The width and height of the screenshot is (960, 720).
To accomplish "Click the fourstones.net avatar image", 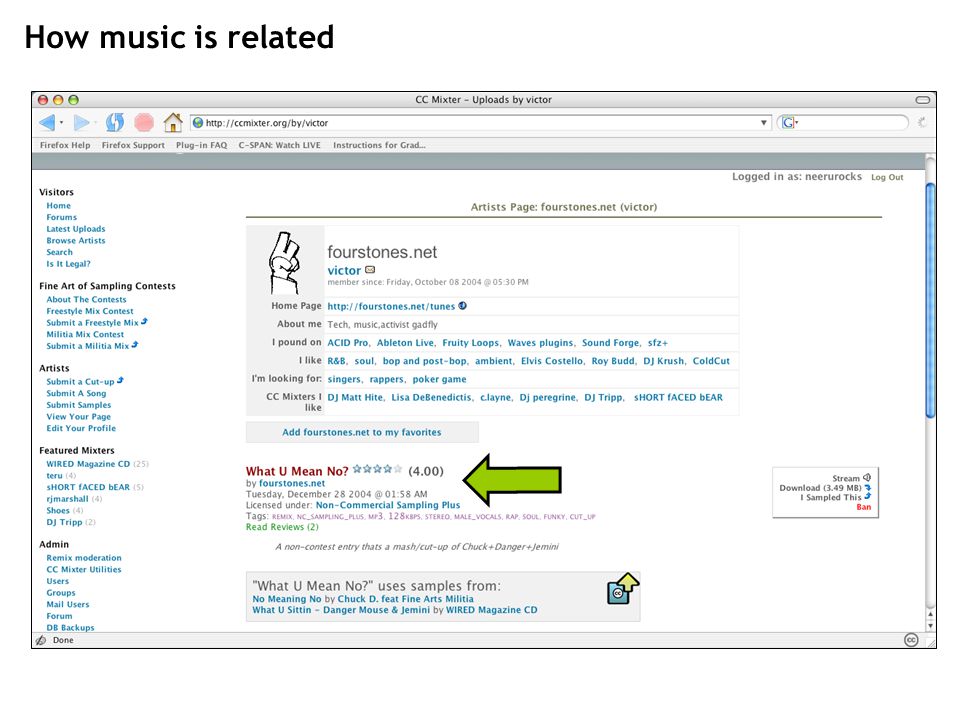I will click(285, 263).
